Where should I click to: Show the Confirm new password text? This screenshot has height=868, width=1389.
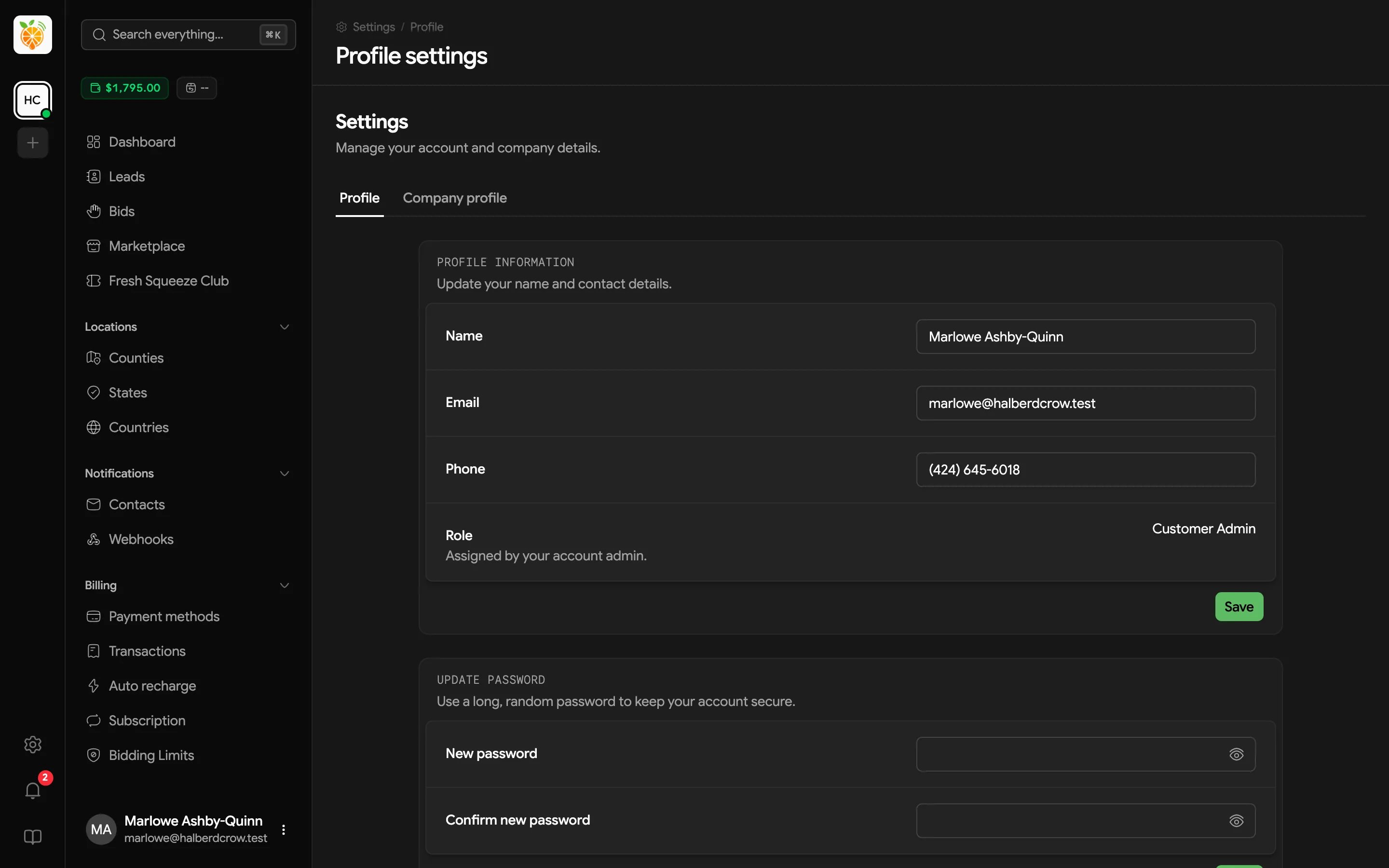click(x=1236, y=821)
